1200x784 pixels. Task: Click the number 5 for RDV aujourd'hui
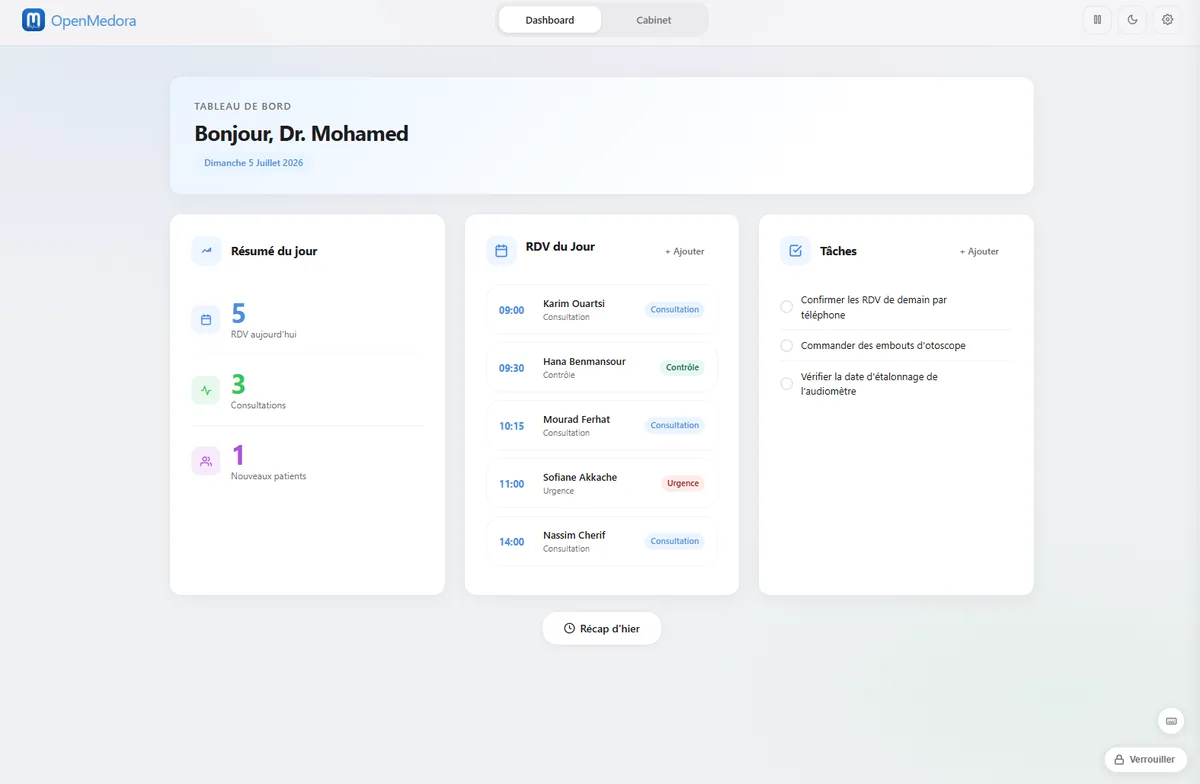238,314
